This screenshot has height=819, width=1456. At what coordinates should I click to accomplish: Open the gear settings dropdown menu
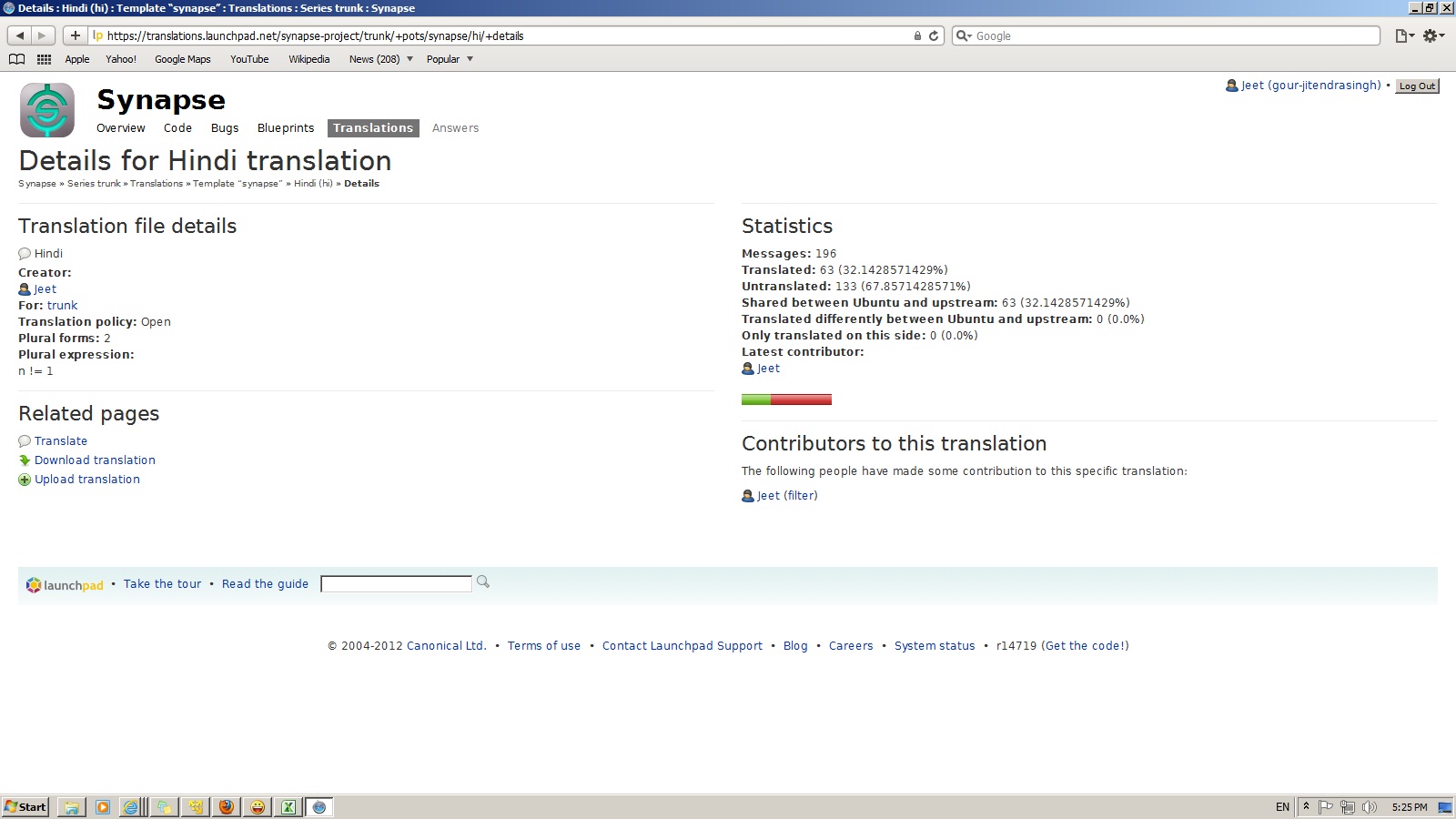point(1433,35)
